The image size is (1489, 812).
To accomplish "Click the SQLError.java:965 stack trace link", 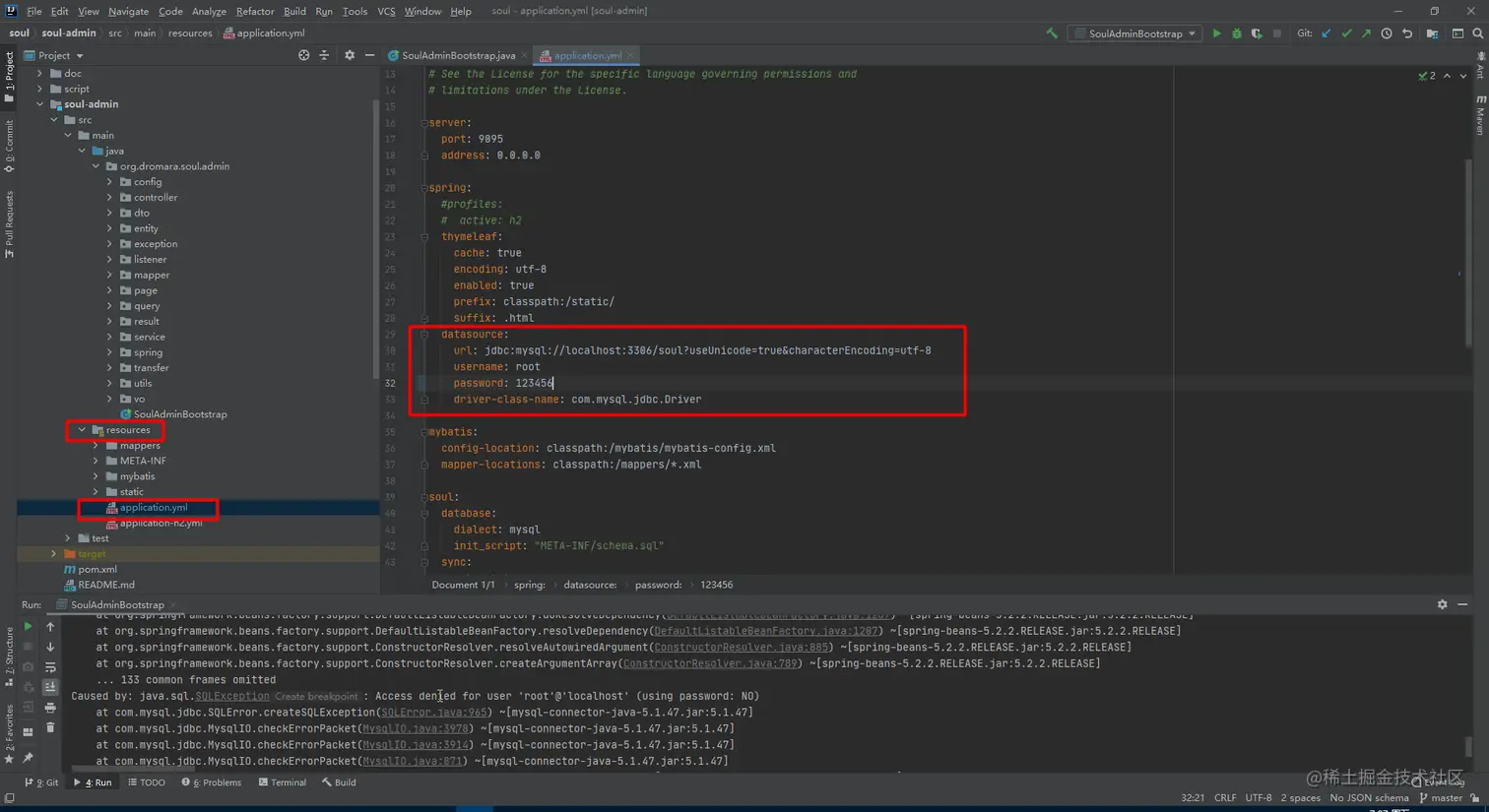I will (434, 713).
